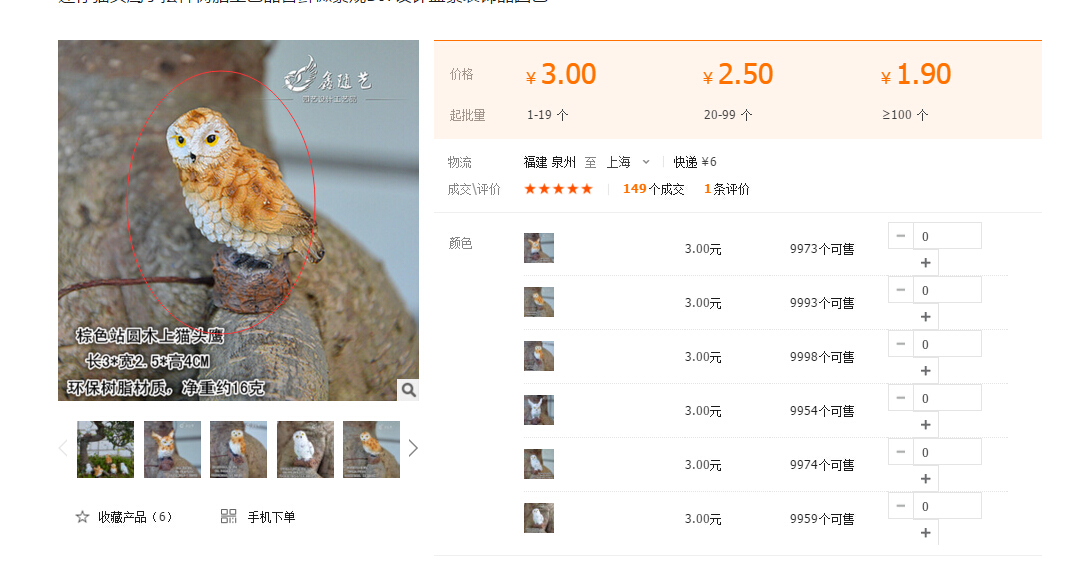Increase quantity for the 9974个可售 row
Image resolution: width=1069 pixels, height=577 pixels.
[926, 479]
